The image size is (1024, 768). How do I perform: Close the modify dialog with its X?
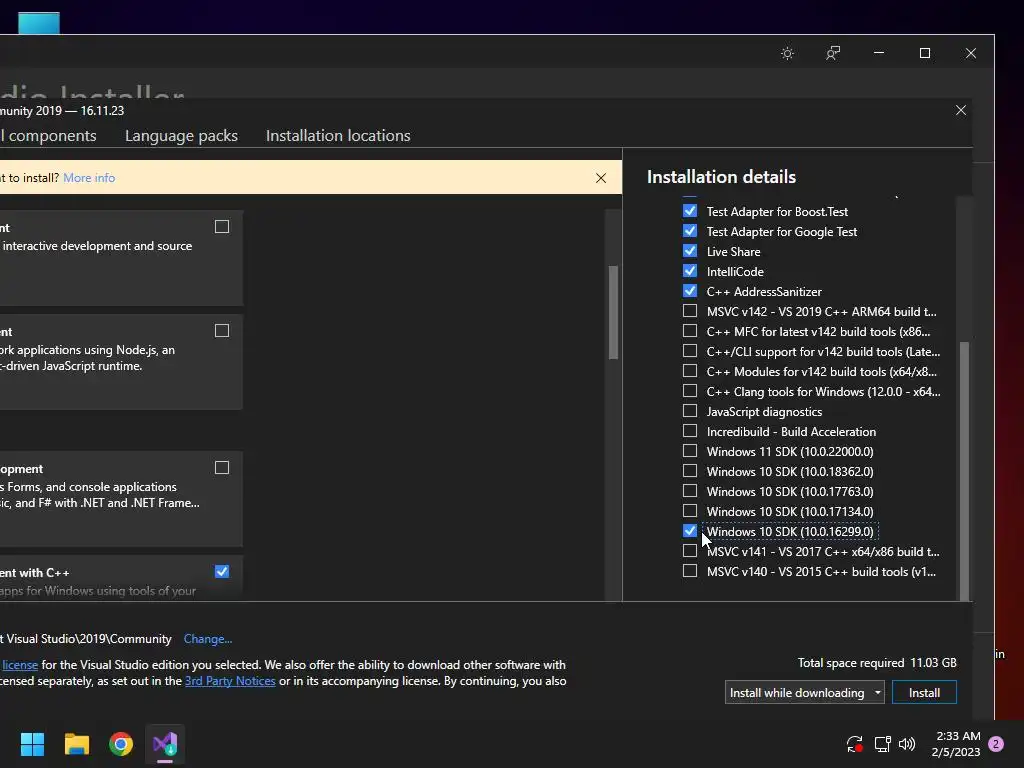pyautogui.click(x=961, y=110)
